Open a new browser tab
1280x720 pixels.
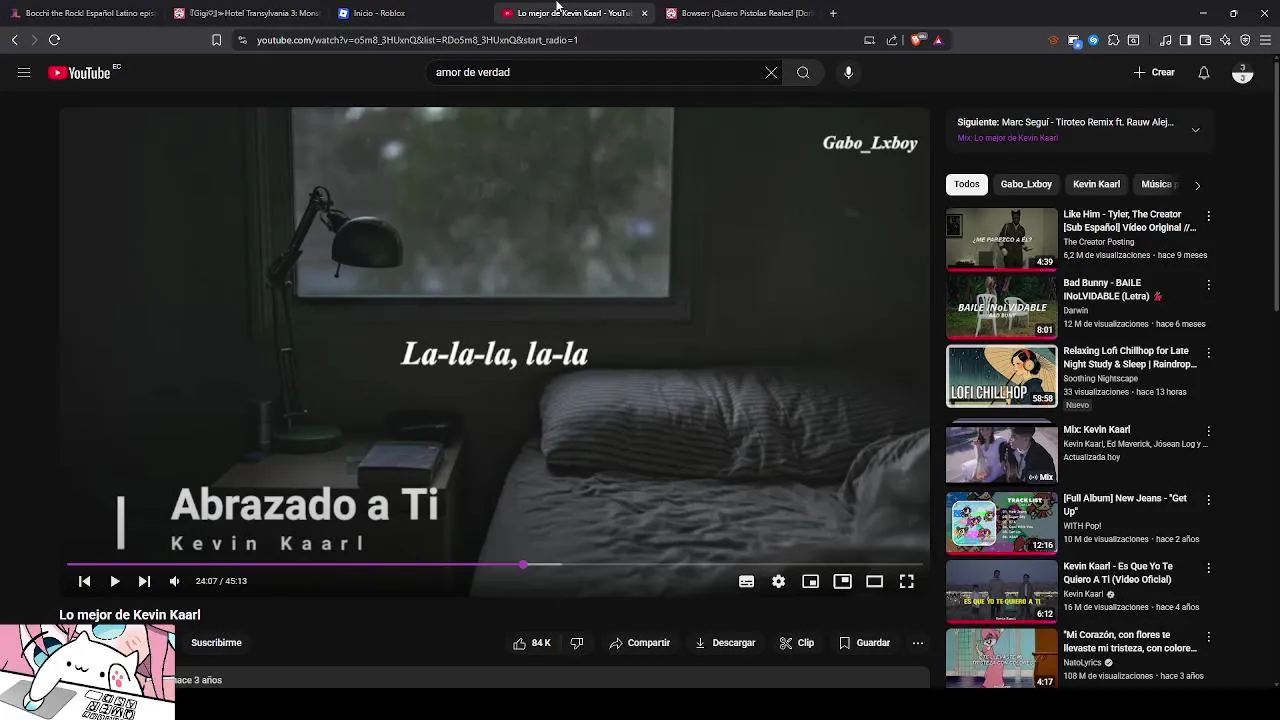tap(833, 13)
